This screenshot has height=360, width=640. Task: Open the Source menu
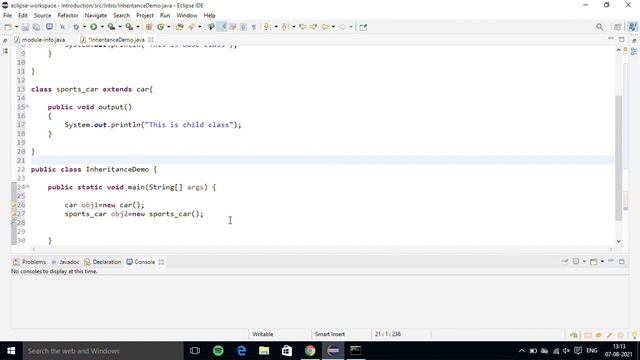pyautogui.click(x=42, y=16)
